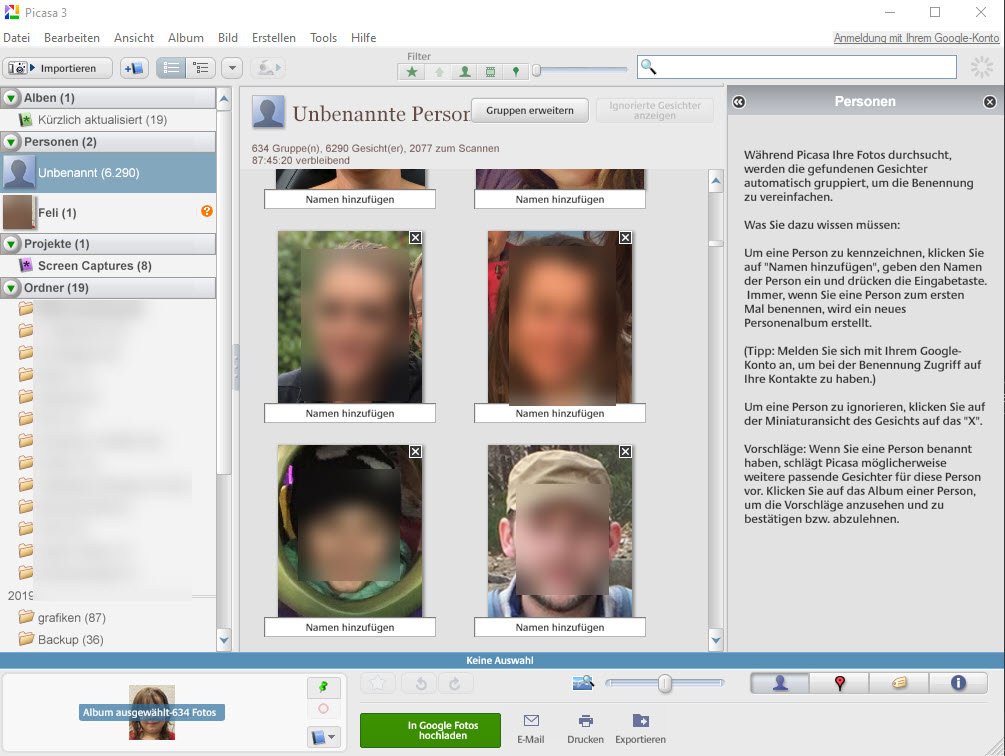The image size is (1005, 756).
Task: Click the E-Mail button
Action: [x=531, y=729]
